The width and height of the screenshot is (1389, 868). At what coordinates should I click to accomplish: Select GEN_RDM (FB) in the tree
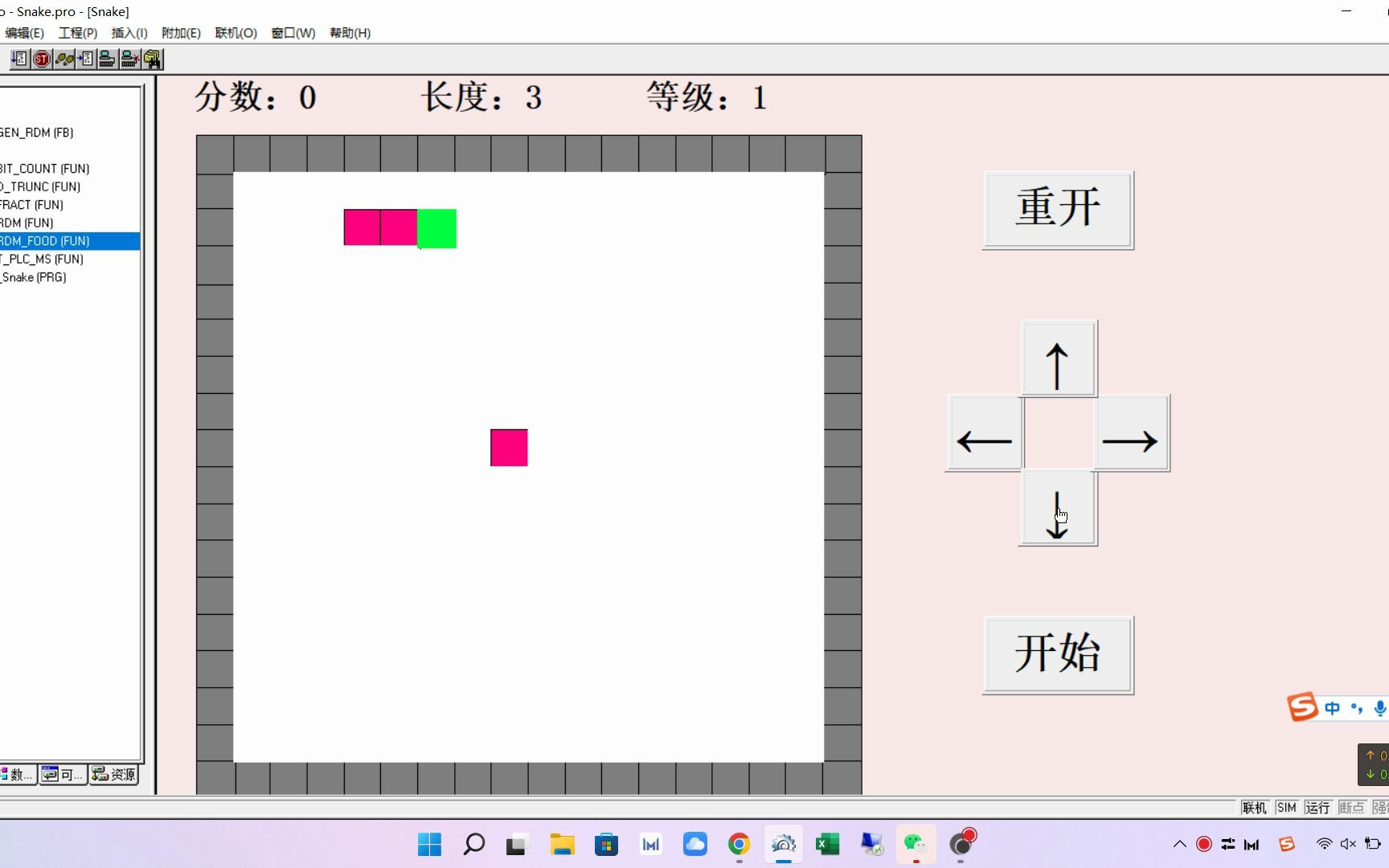tap(36, 133)
